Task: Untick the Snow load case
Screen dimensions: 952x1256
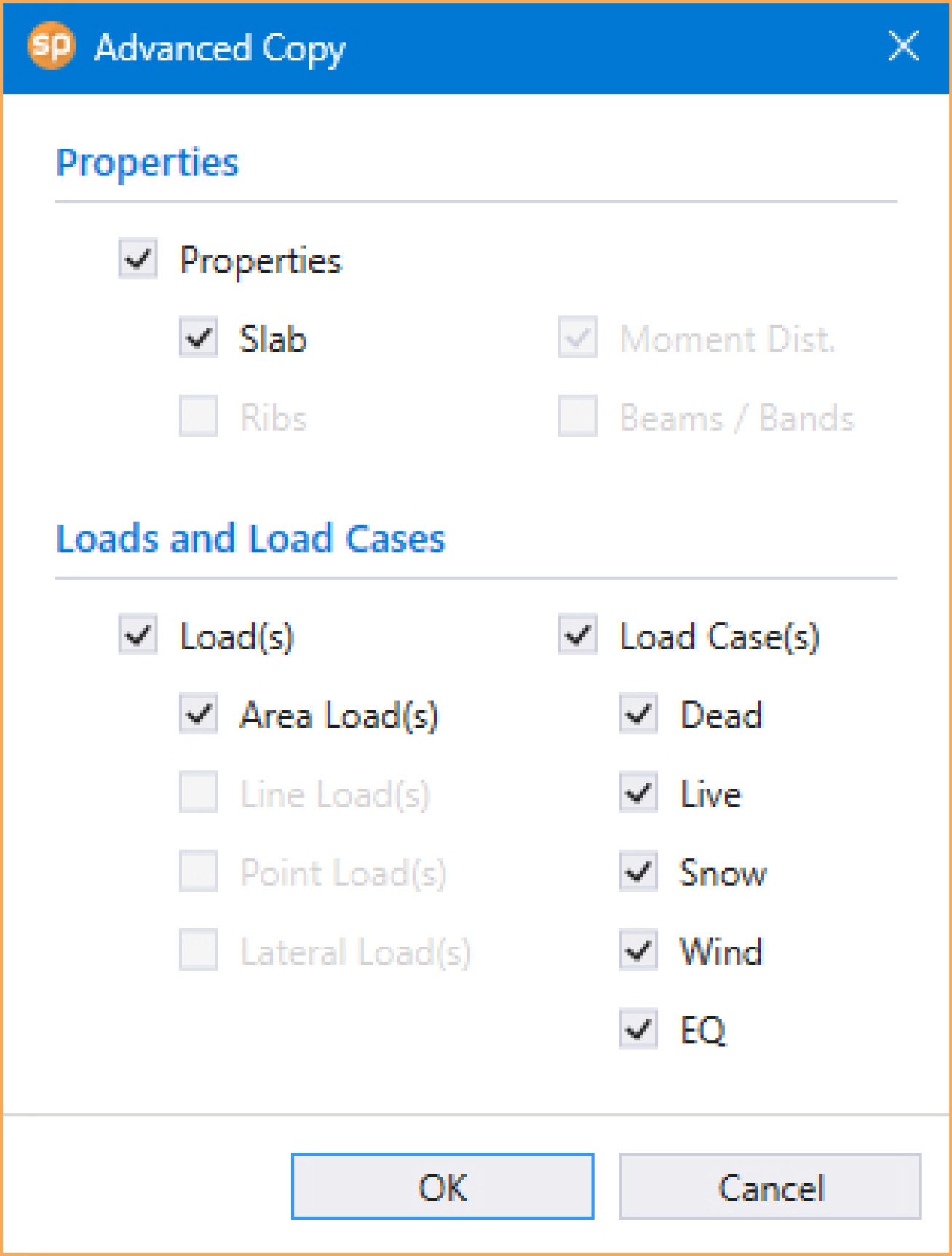Action: pos(638,872)
